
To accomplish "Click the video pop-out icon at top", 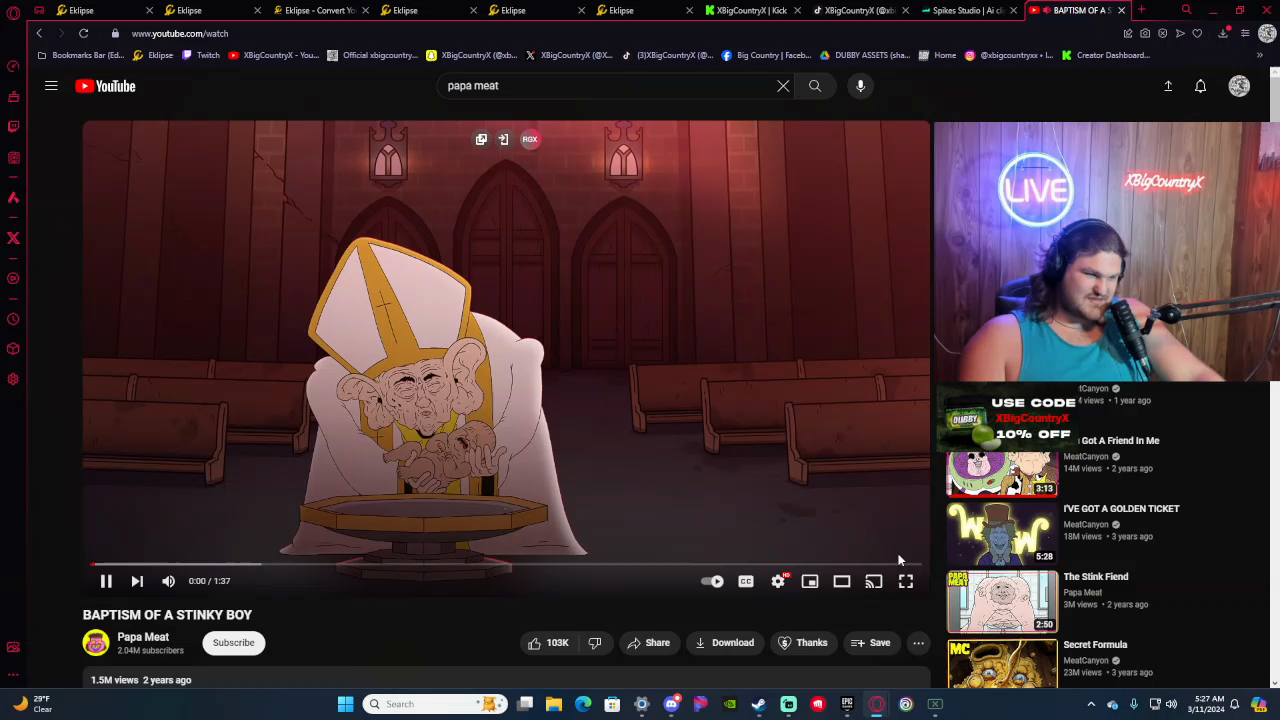I will [481, 139].
